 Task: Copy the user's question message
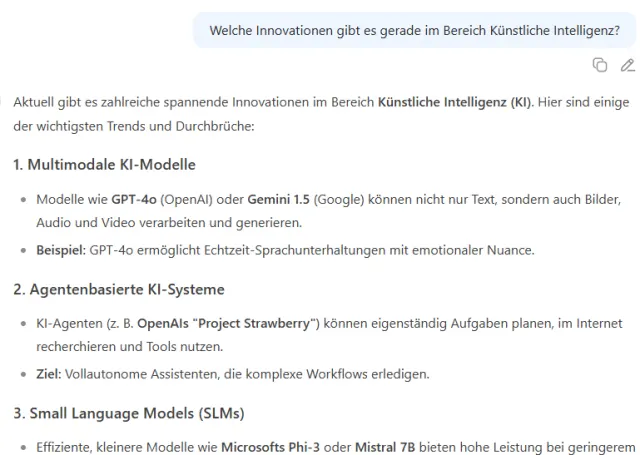point(600,65)
